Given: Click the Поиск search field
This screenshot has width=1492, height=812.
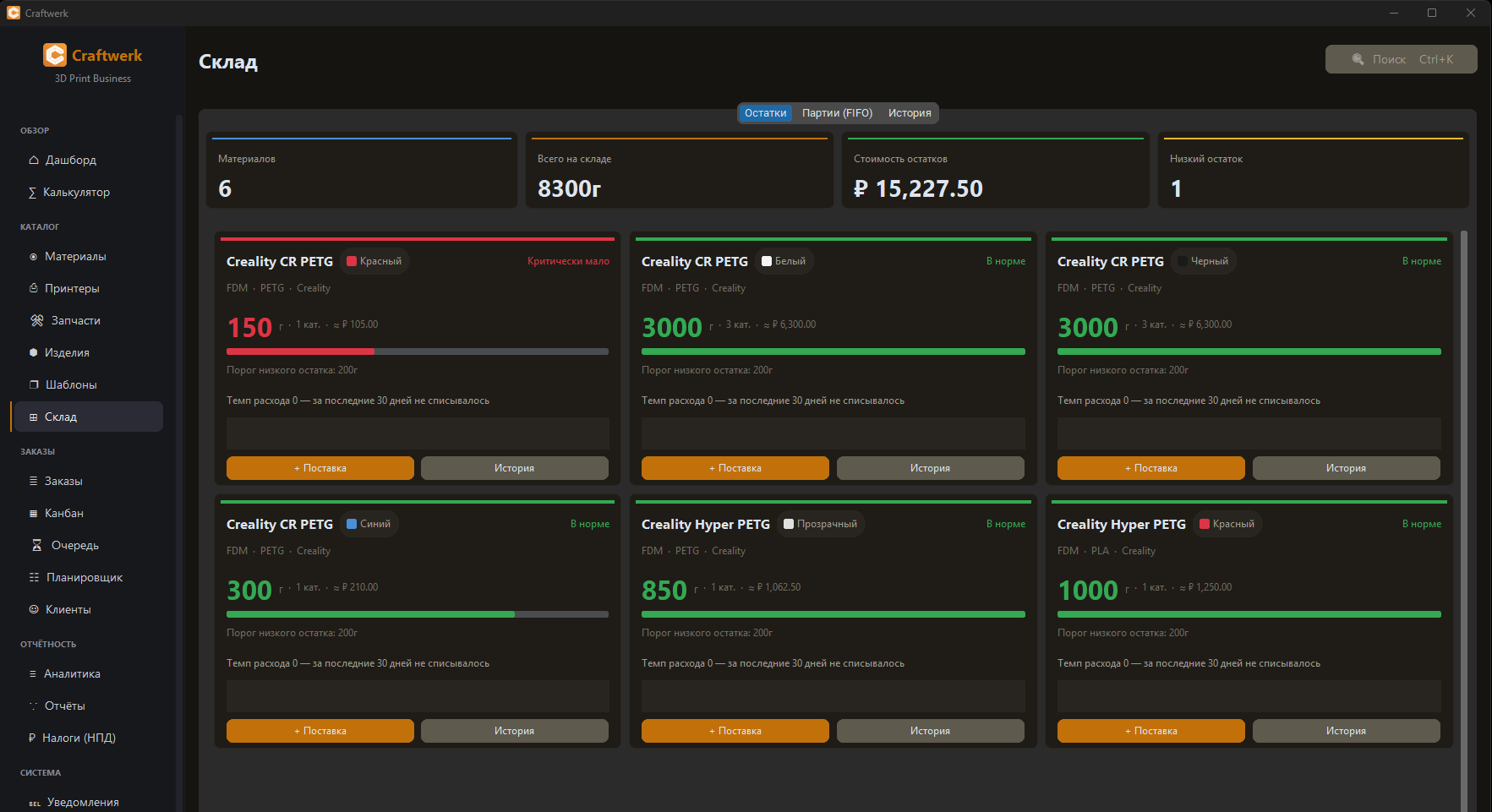Looking at the screenshot, I should click(1401, 59).
